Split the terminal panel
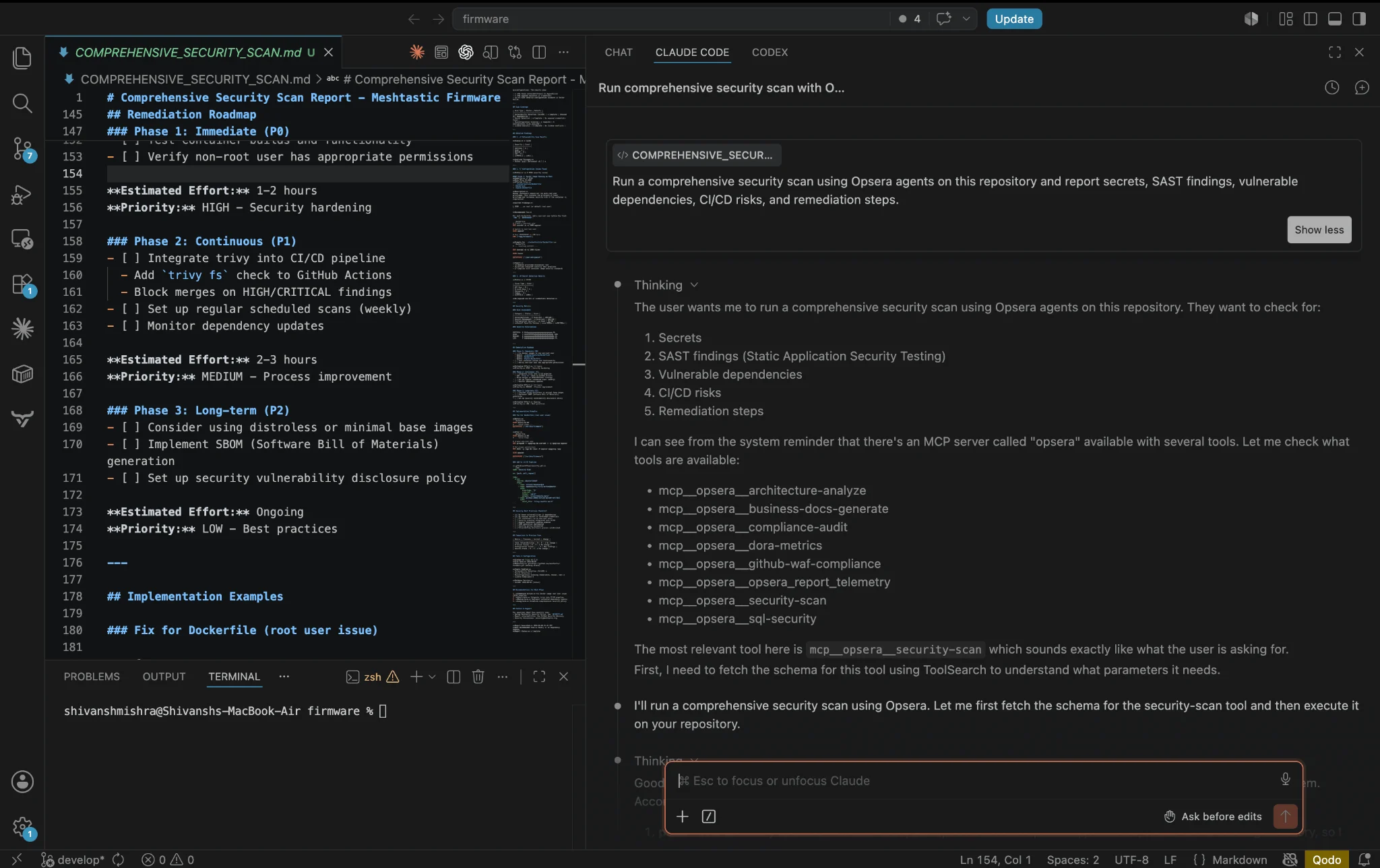This screenshot has height=868, width=1380. coord(453,677)
